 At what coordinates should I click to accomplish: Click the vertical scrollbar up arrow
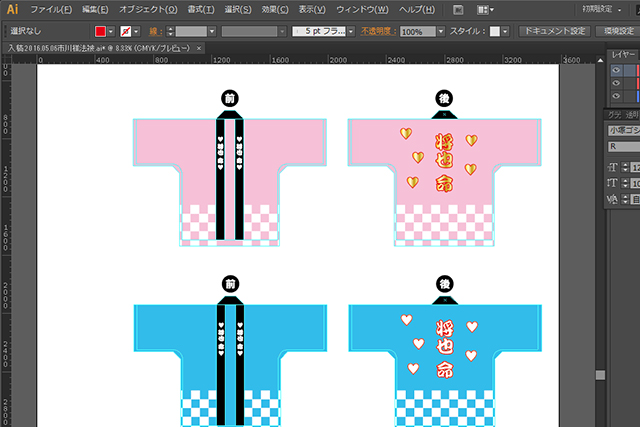point(600,60)
